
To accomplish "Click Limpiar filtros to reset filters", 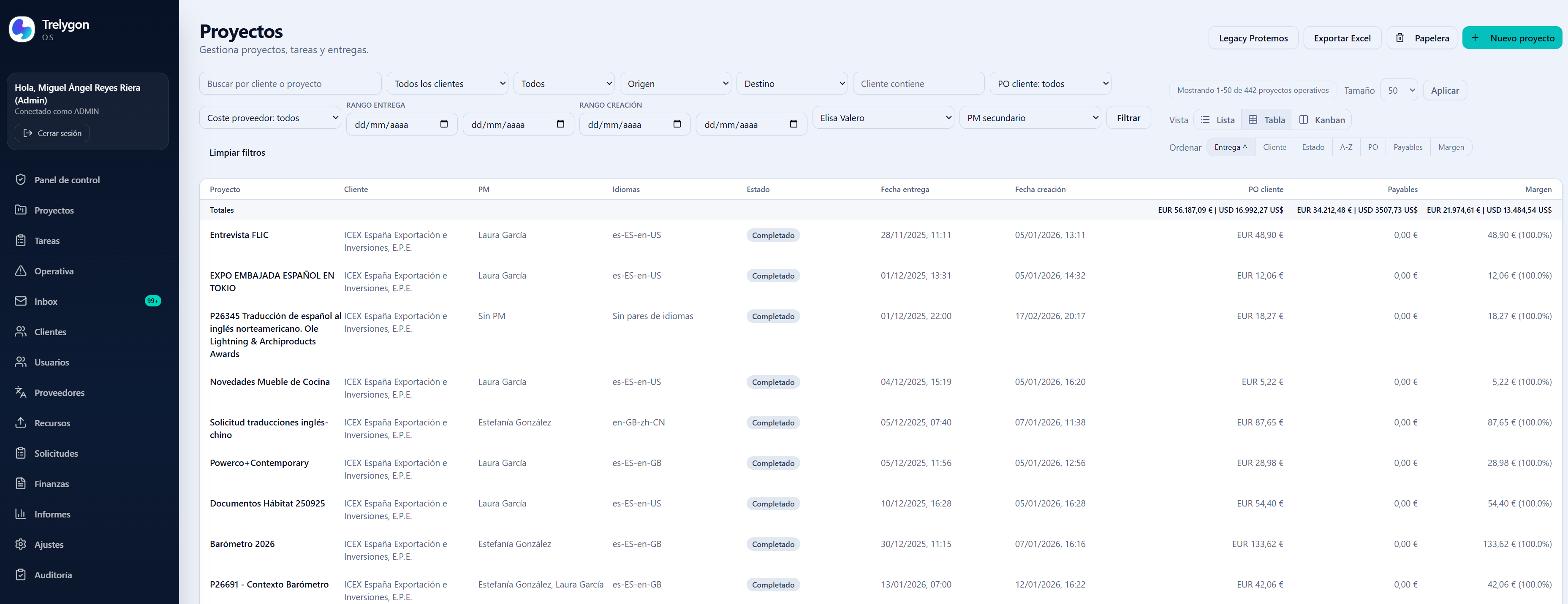I will (237, 152).
